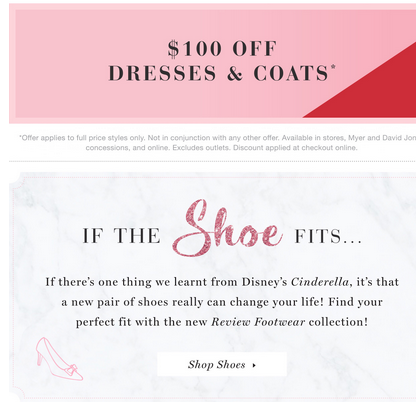Click the italic Review Footwear text
416x402 pixels.
pyautogui.click(x=258, y=322)
